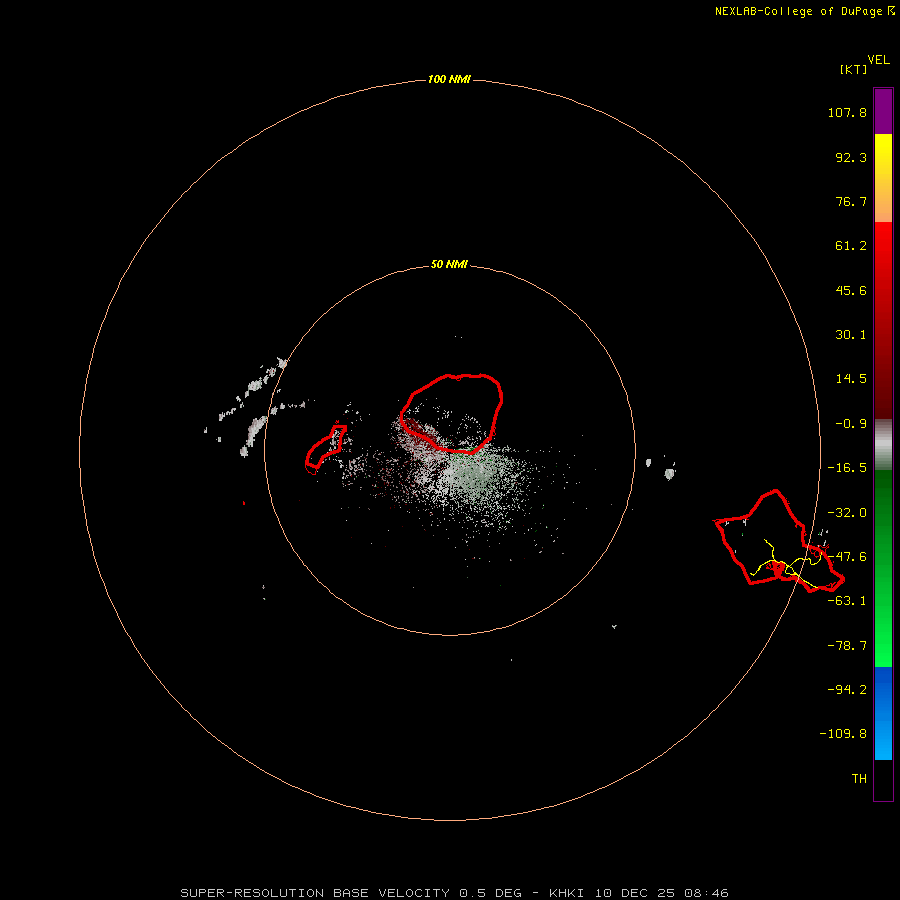Click the 100 NMI range ring label
900x900 pixels.
(449, 79)
